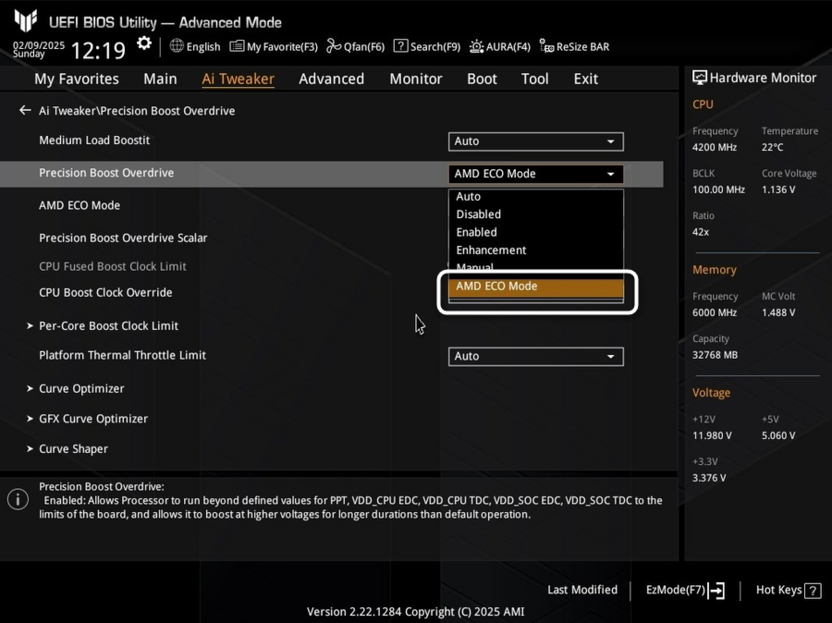Viewport: 832px width, 623px height.
Task: Open the Tool tab
Action: point(535,79)
